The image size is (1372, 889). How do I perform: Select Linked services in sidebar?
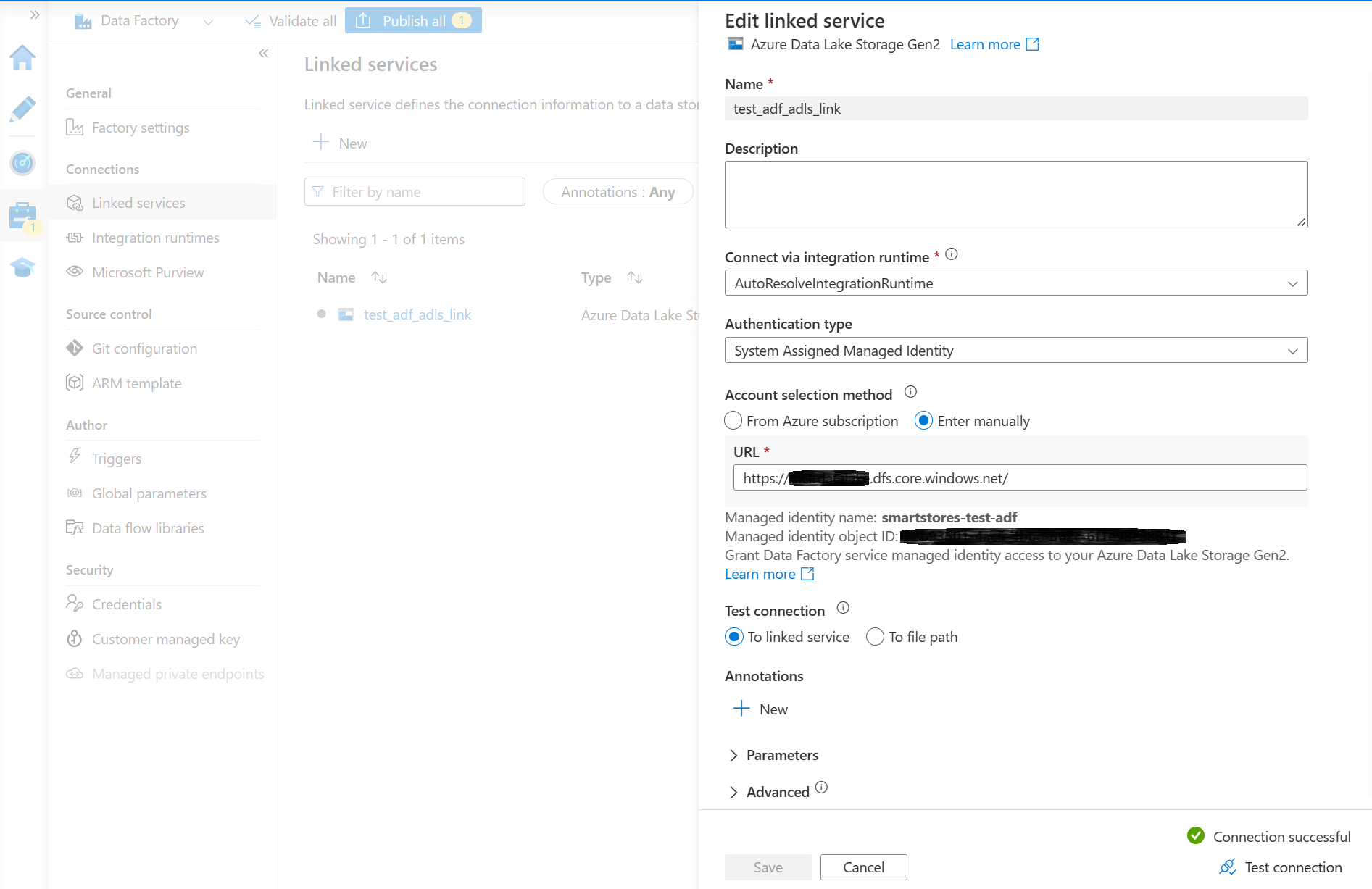pyautogui.click(x=138, y=203)
